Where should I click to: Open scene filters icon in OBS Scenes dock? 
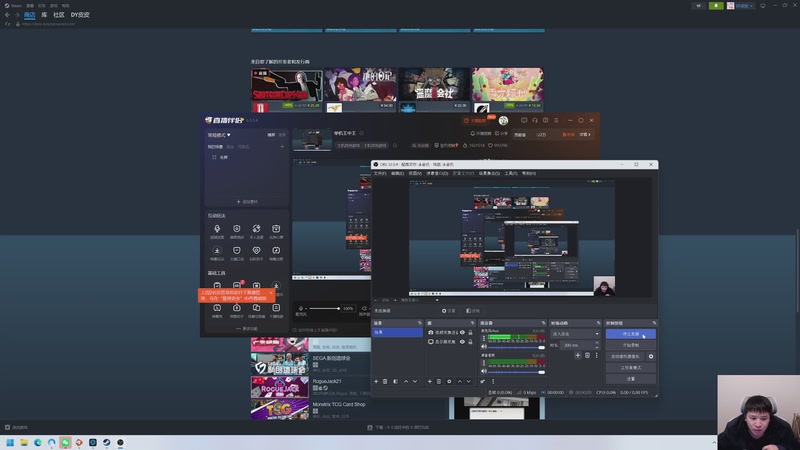click(395, 381)
